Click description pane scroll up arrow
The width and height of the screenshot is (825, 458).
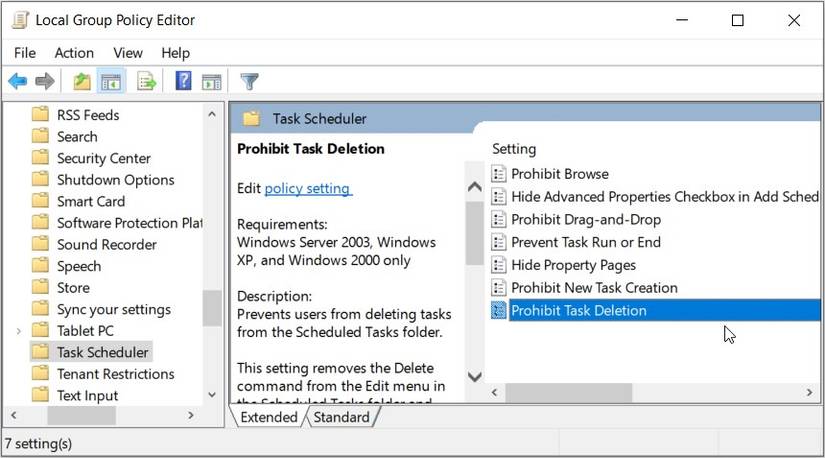(475, 186)
